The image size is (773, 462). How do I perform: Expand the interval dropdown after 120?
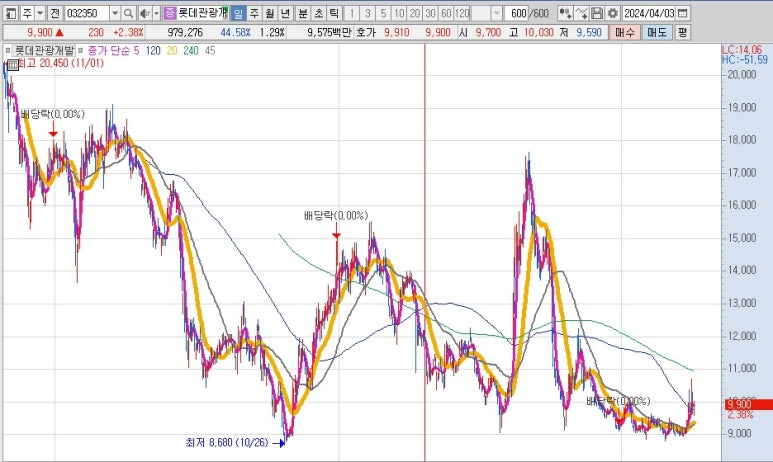pos(497,13)
